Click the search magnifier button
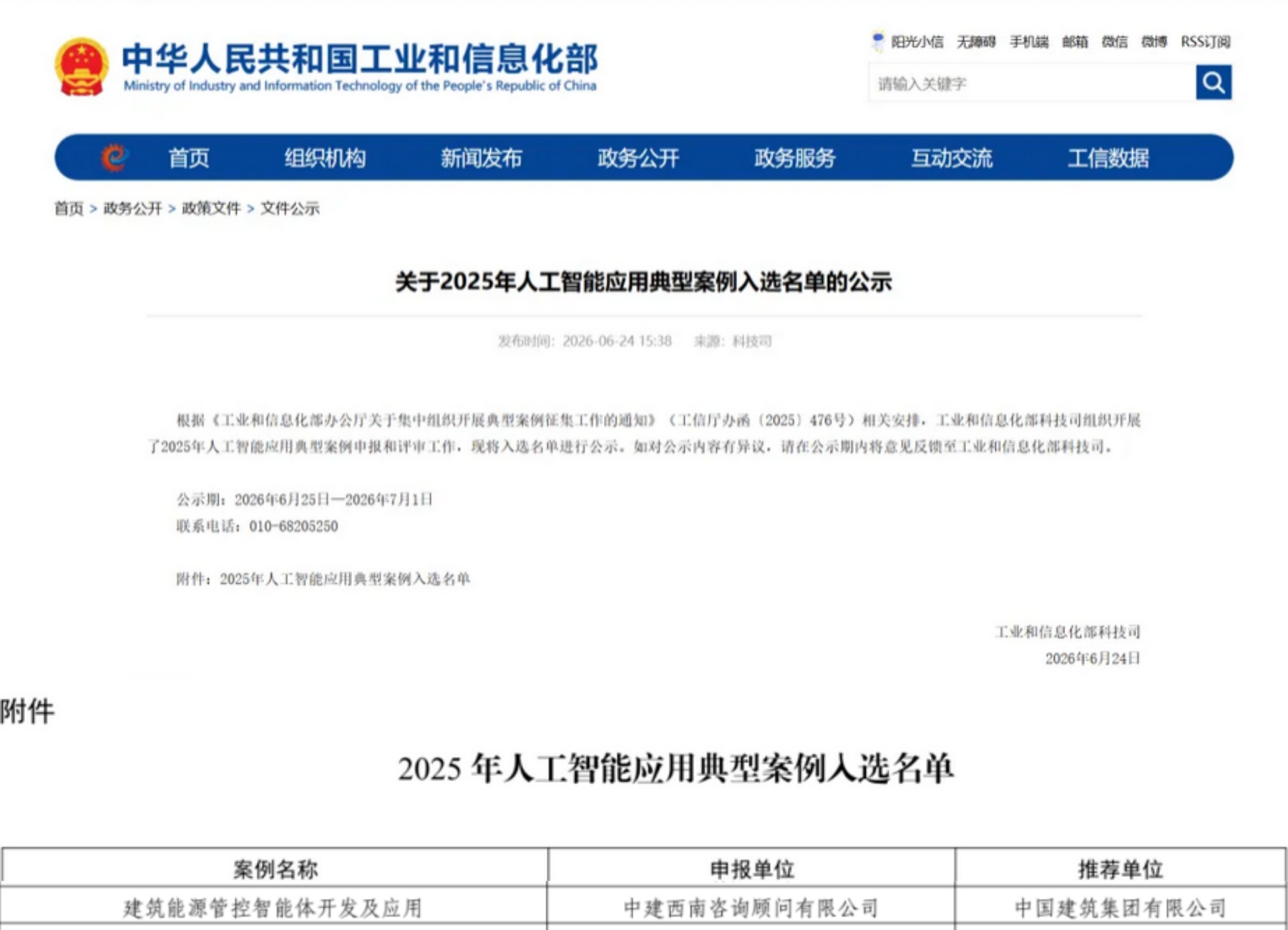Image resolution: width=1288 pixels, height=930 pixels. point(1214,83)
